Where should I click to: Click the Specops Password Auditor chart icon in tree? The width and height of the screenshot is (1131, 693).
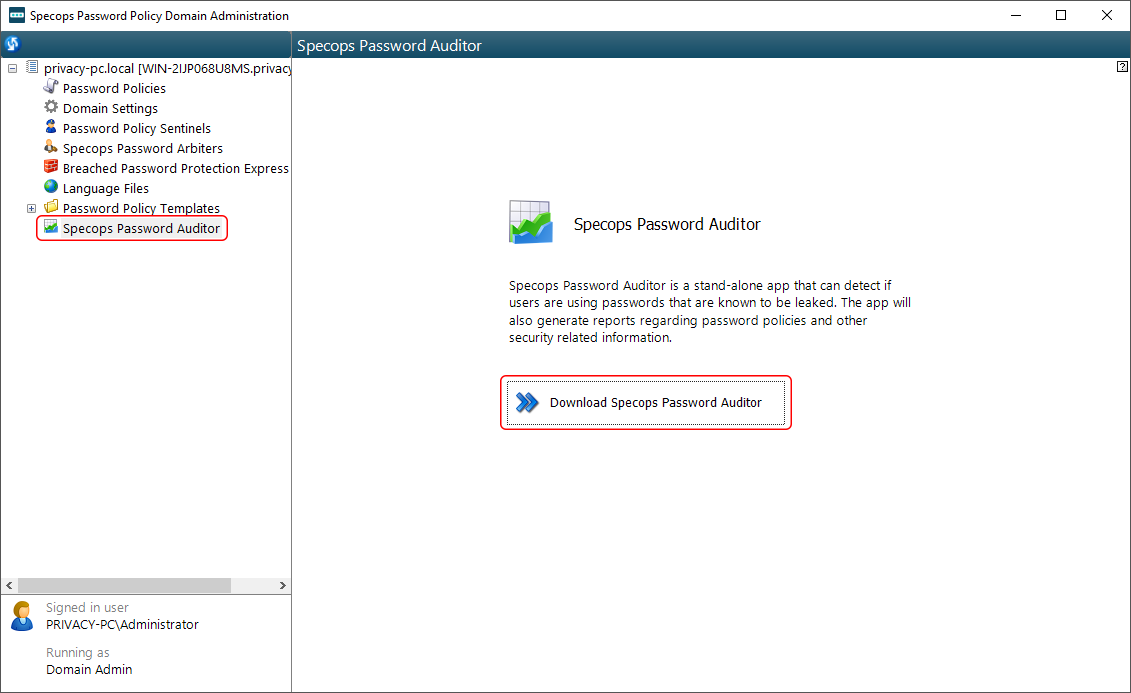click(x=50, y=227)
